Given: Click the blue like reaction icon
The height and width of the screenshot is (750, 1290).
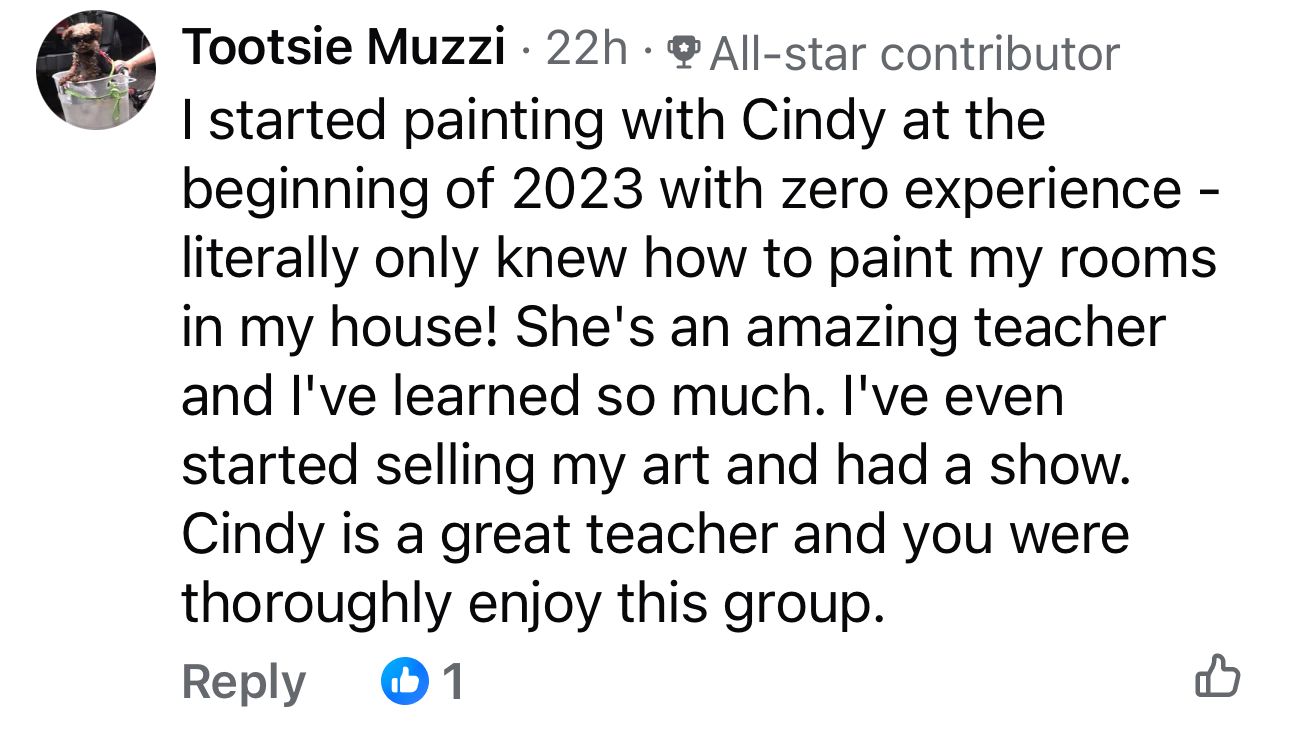Looking at the screenshot, I should click(404, 682).
